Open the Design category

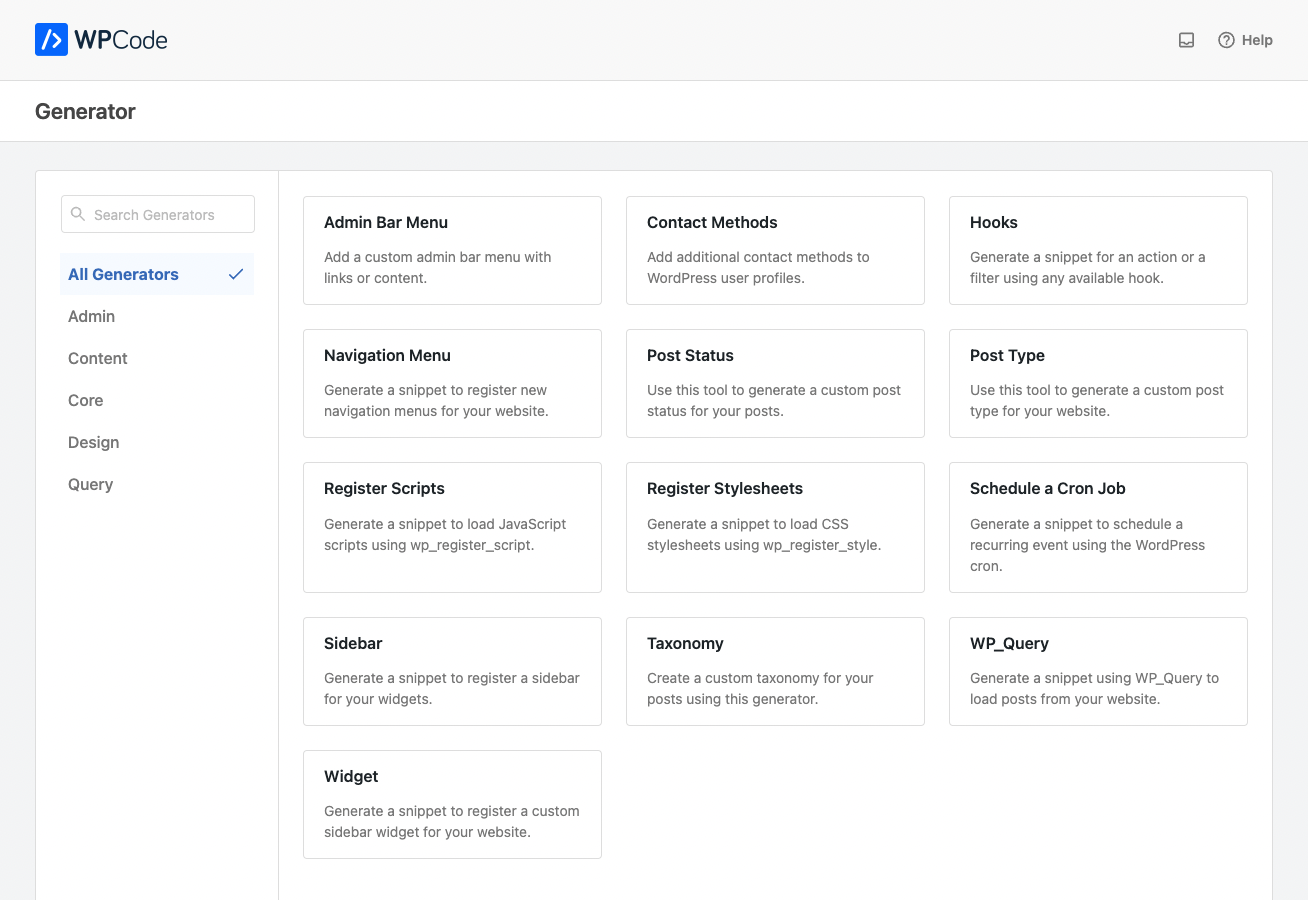pyautogui.click(x=93, y=442)
